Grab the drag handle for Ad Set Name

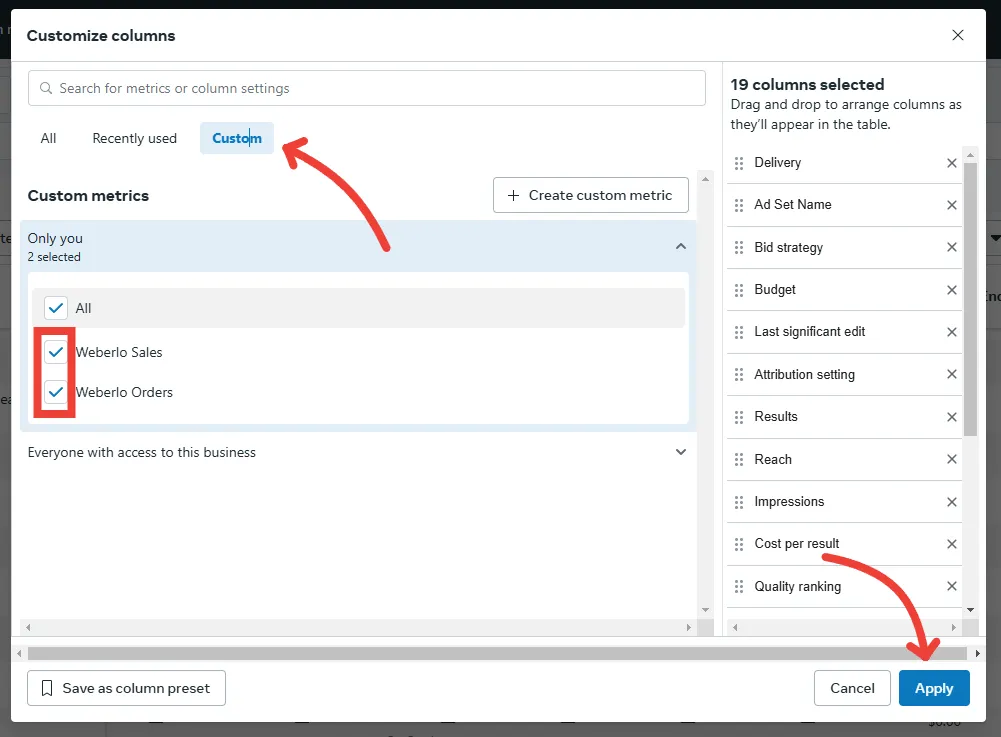coord(739,206)
